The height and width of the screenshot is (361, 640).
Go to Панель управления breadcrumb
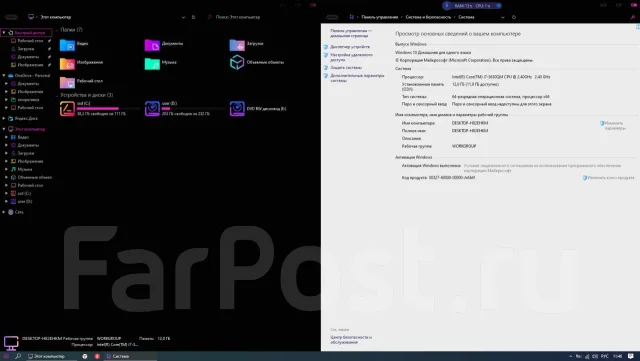click(x=380, y=17)
